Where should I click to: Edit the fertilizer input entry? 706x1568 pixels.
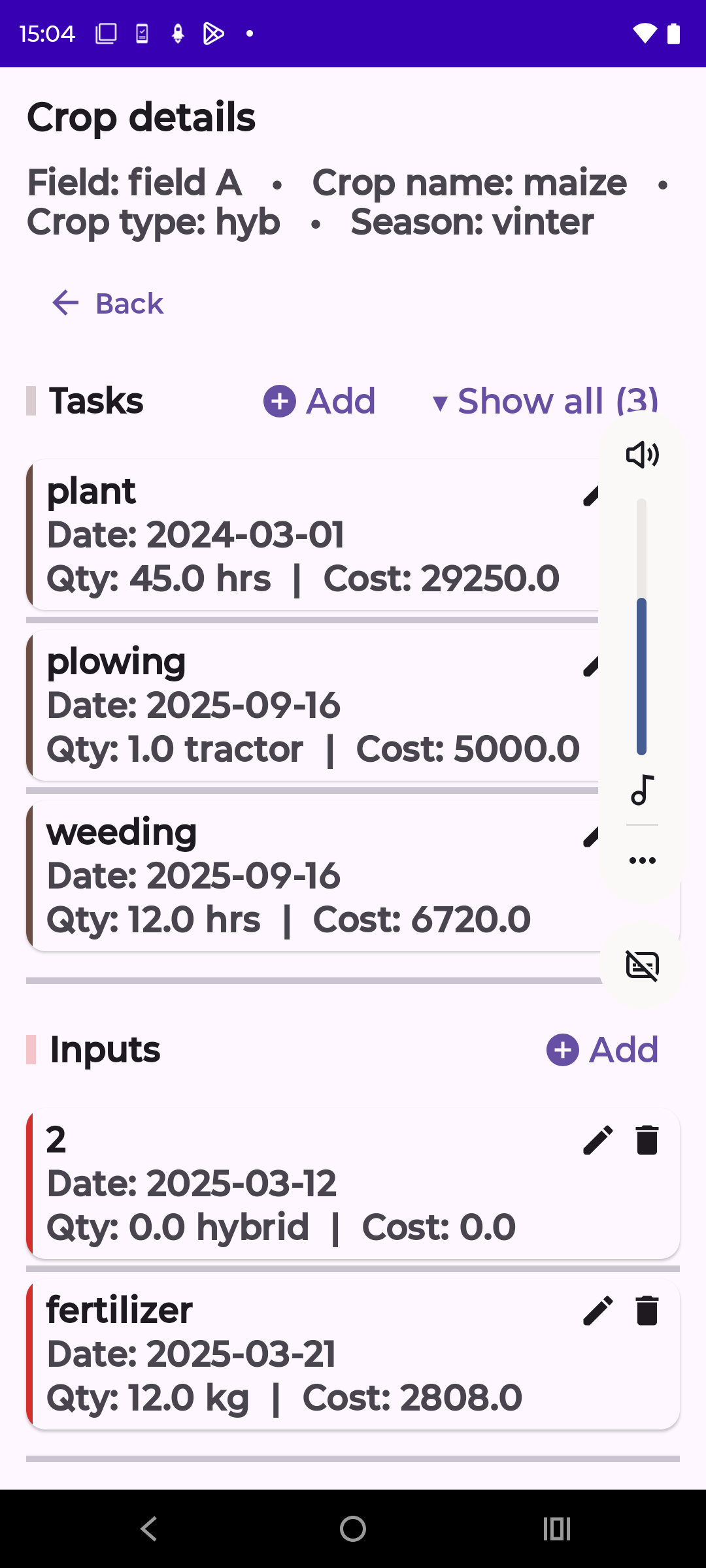coord(597,1311)
